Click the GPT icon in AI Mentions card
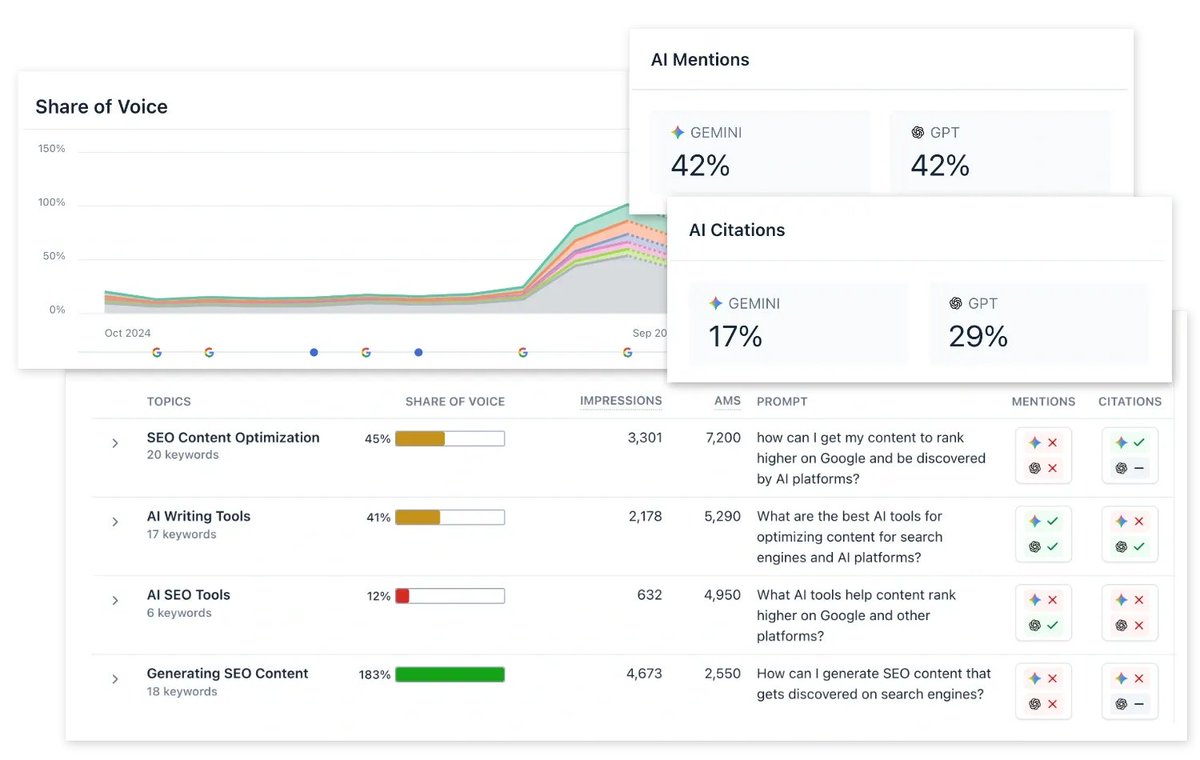The image size is (1200, 760). 918,132
